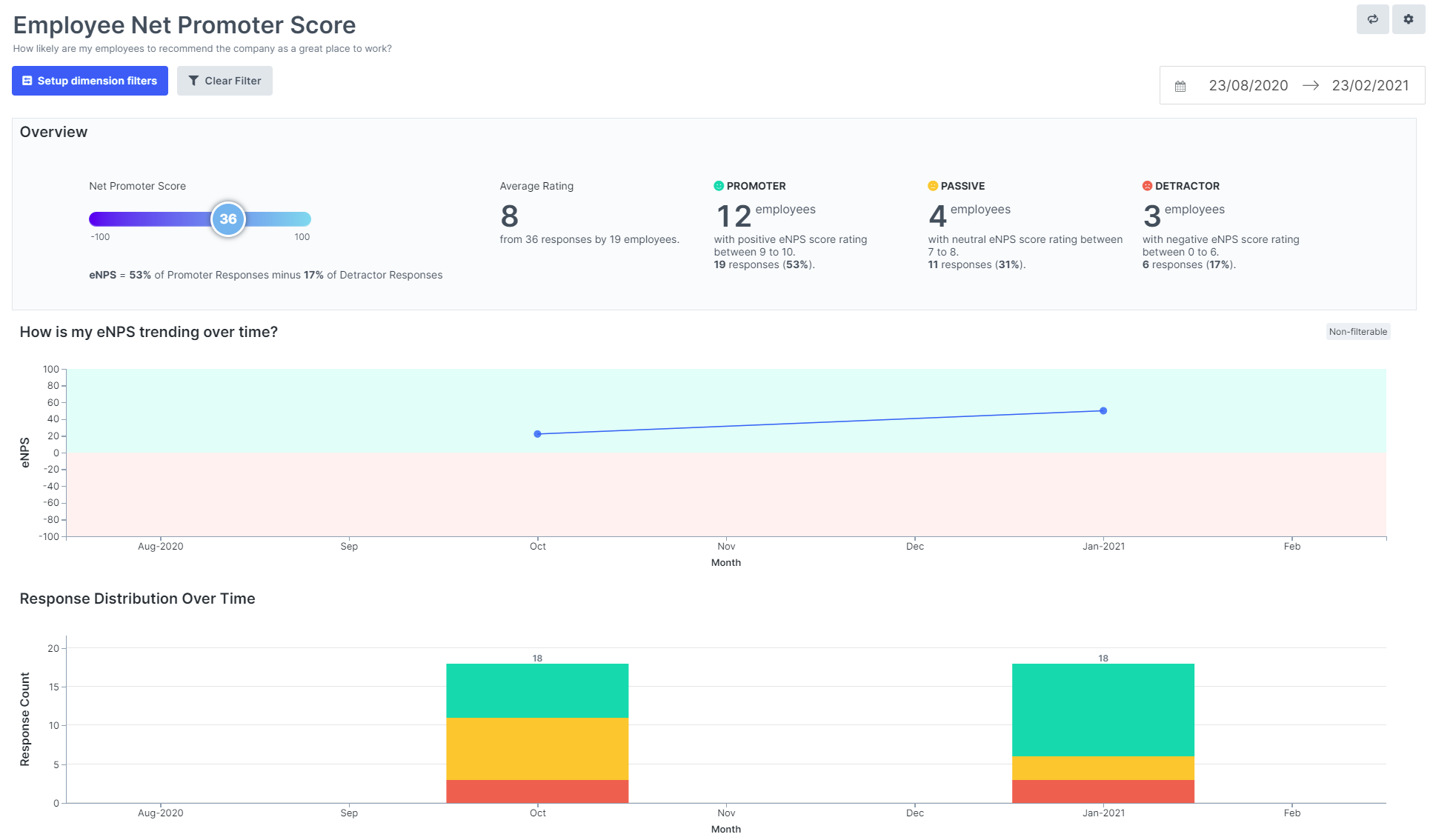Select the Jan-2021 data point on the trend line

click(x=1103, y=410)
